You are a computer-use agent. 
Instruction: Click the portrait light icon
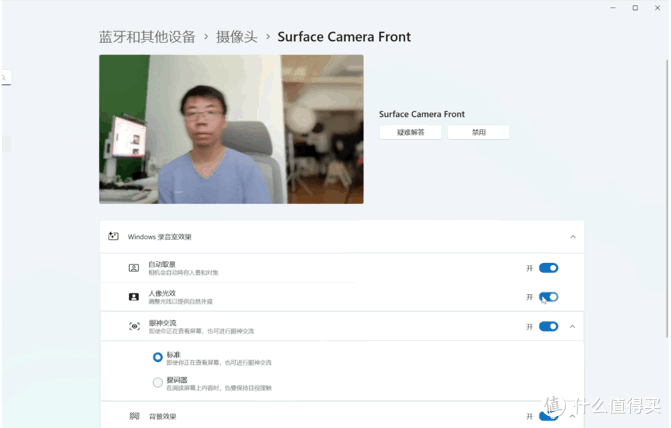click(x=134, y=297)
